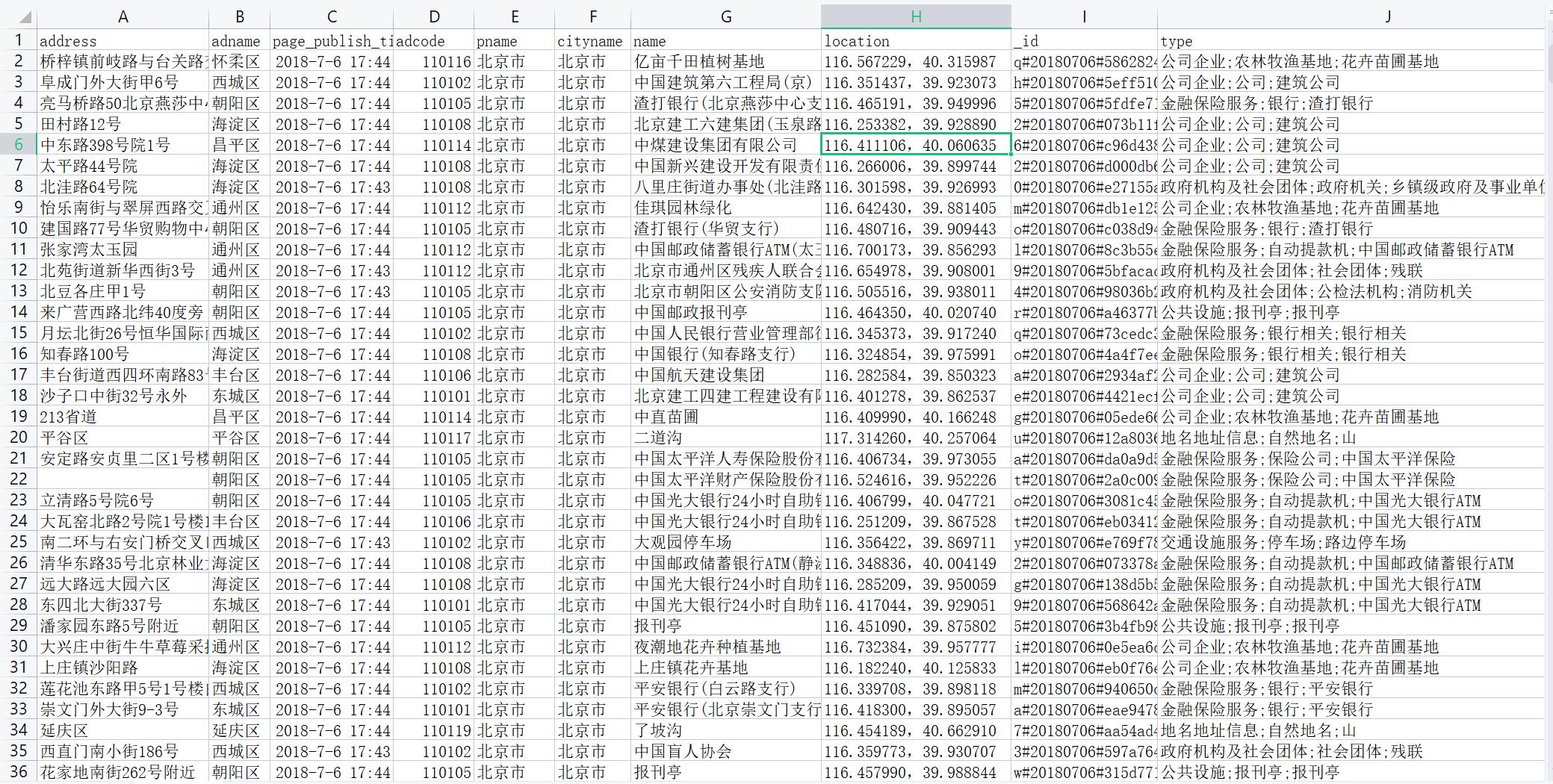The height and width of the screenshot is (784, 1553).
Task: Select row 36 header
Action: pos(19,772)
